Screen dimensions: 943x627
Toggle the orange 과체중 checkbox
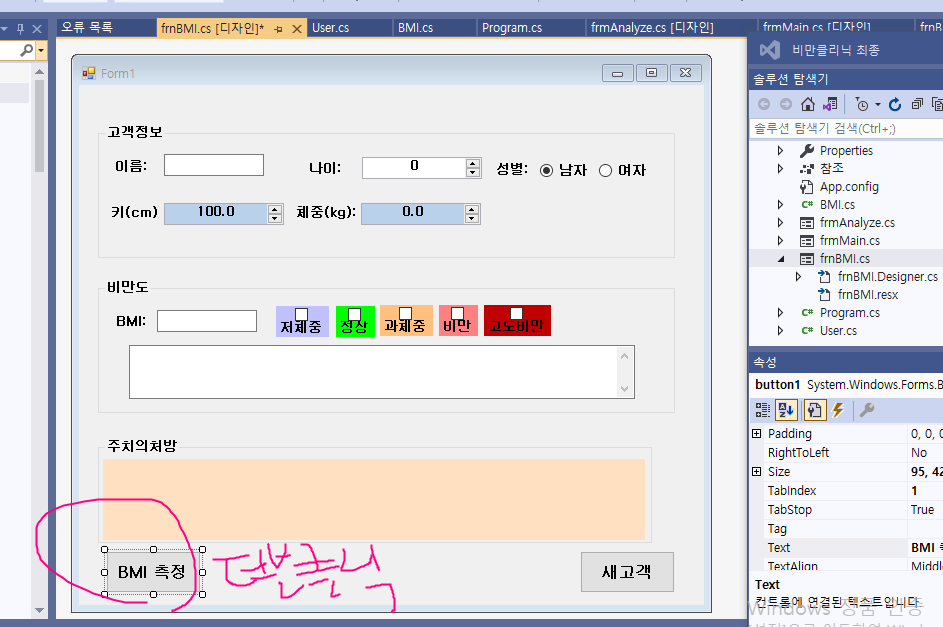tap(405, 313)
